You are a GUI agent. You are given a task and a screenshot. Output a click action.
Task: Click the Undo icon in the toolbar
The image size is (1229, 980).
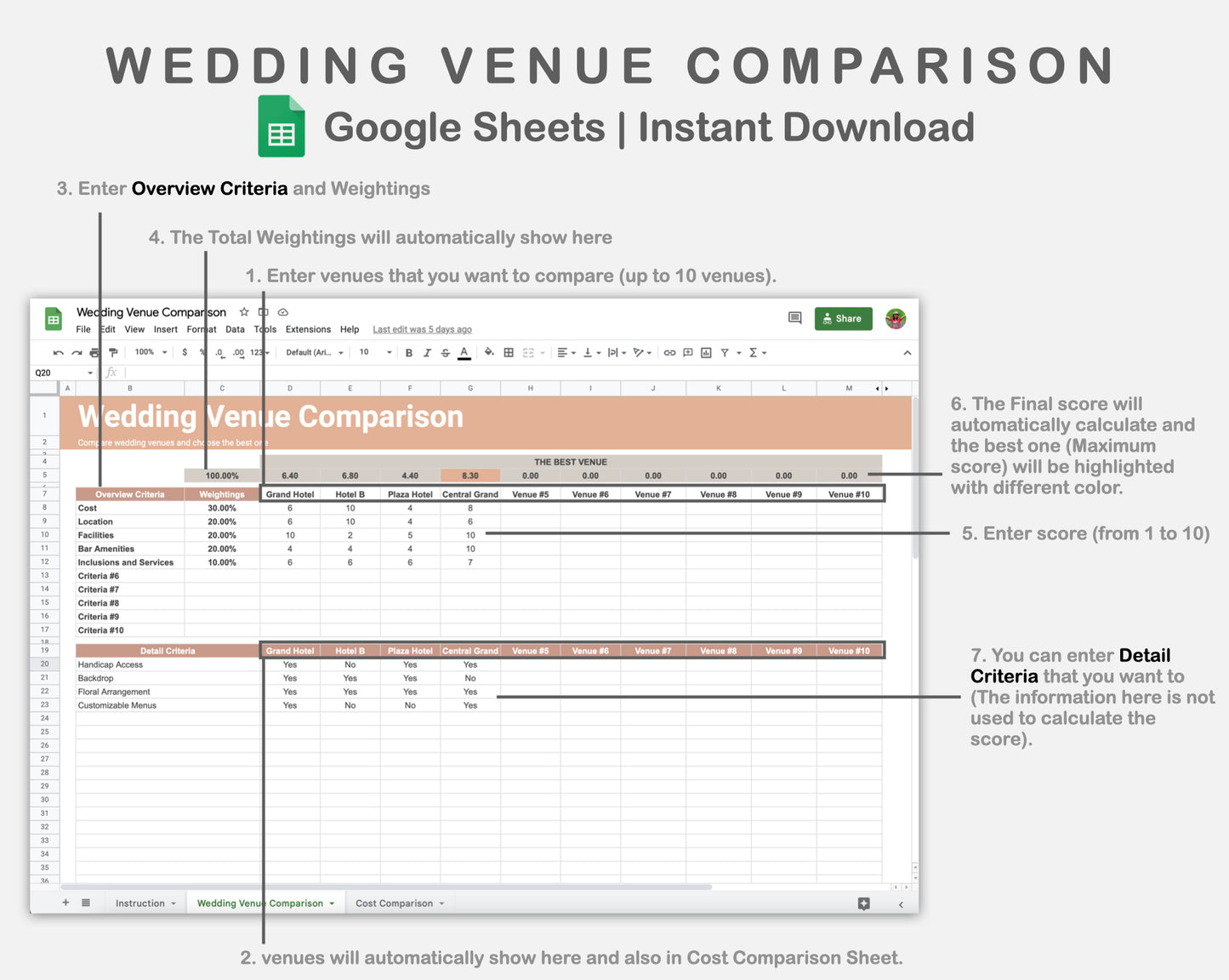58,352
